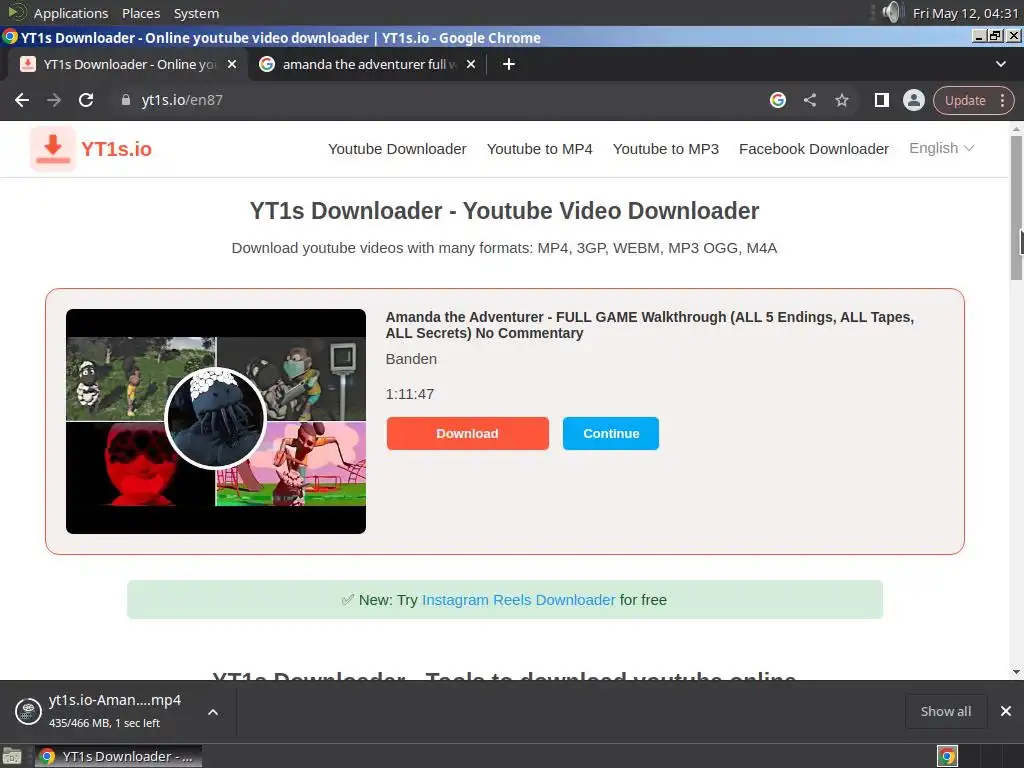Viewport: 1024px width, 768px height.
Task: Bookmark this page with star icon
Action: click(842, 100)
